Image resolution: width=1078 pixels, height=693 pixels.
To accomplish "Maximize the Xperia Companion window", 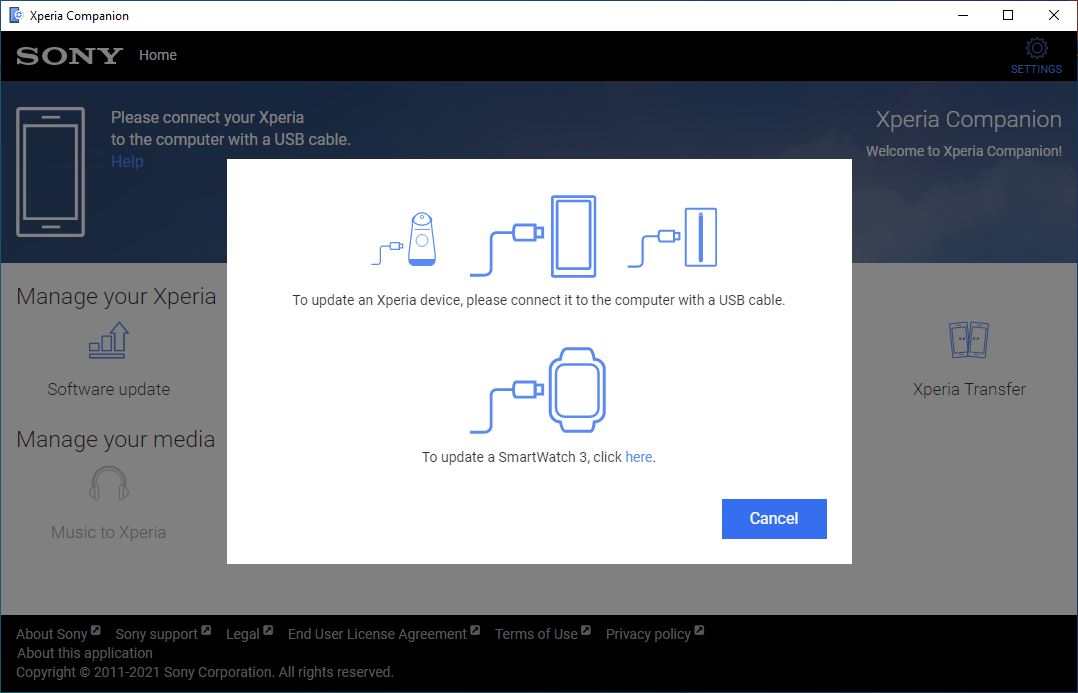I will tap(1008, 15).
